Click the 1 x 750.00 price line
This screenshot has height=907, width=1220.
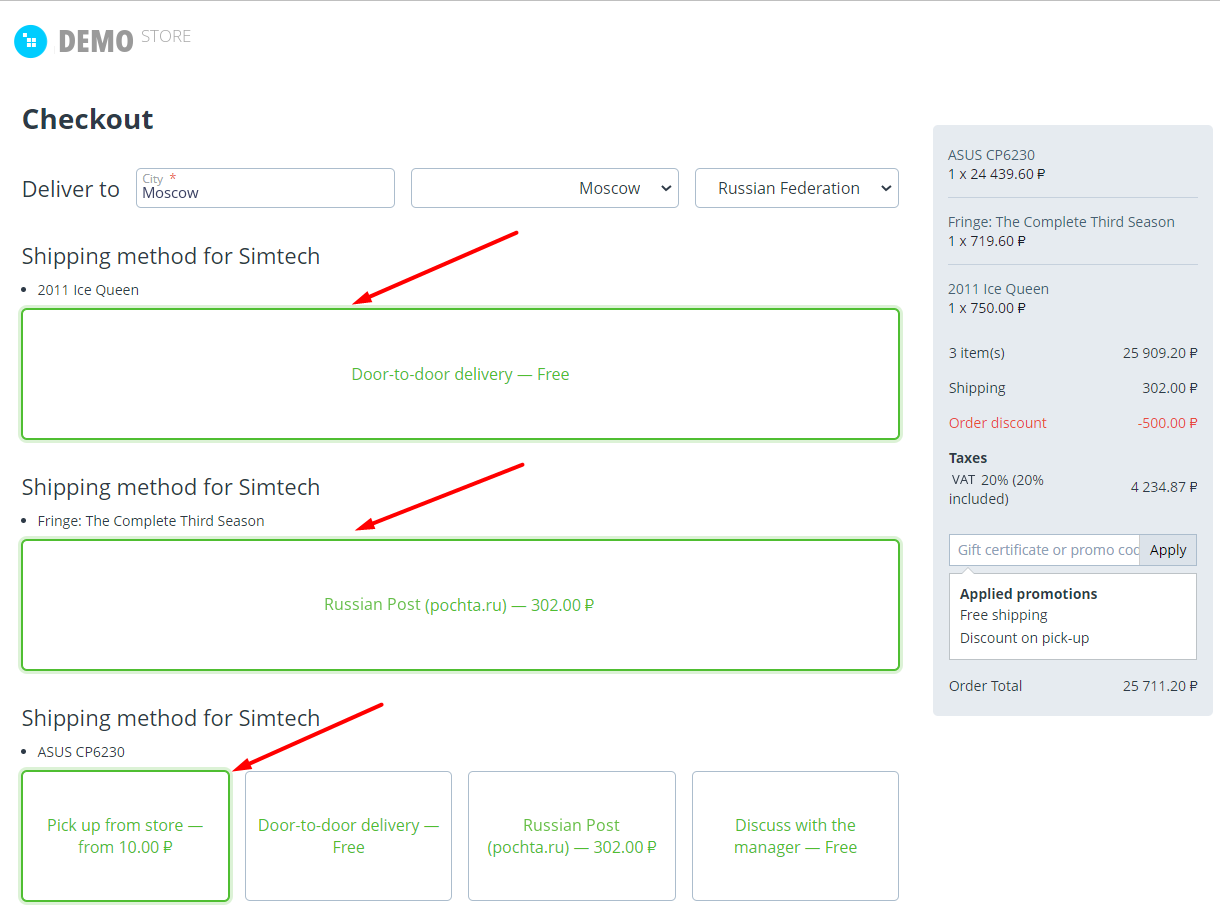986,308
